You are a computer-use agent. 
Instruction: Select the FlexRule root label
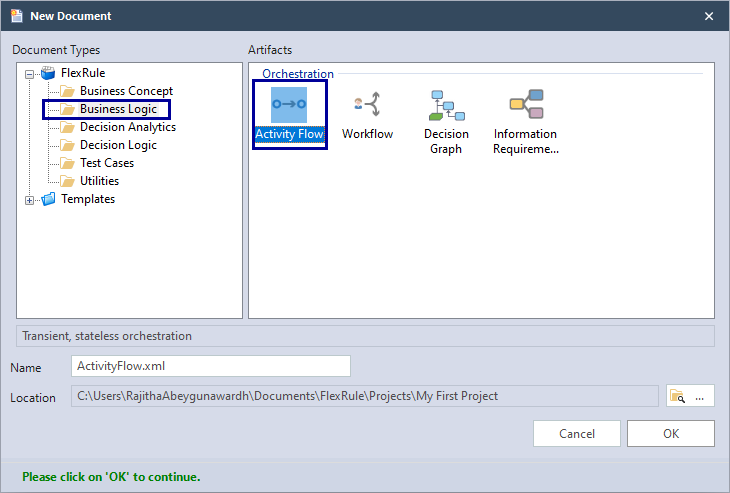[x=83, y=73]
